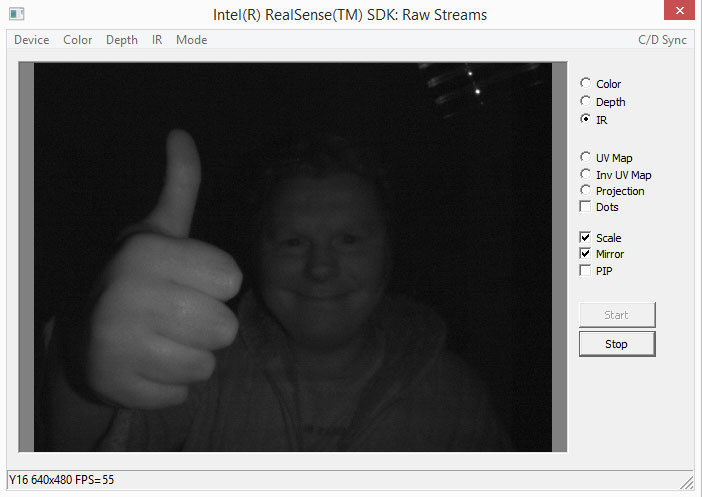This screenshot has width=702, height=497.
Task: Click the application icon in title bar
Action: pyautogui.click(x=17, y=14)
